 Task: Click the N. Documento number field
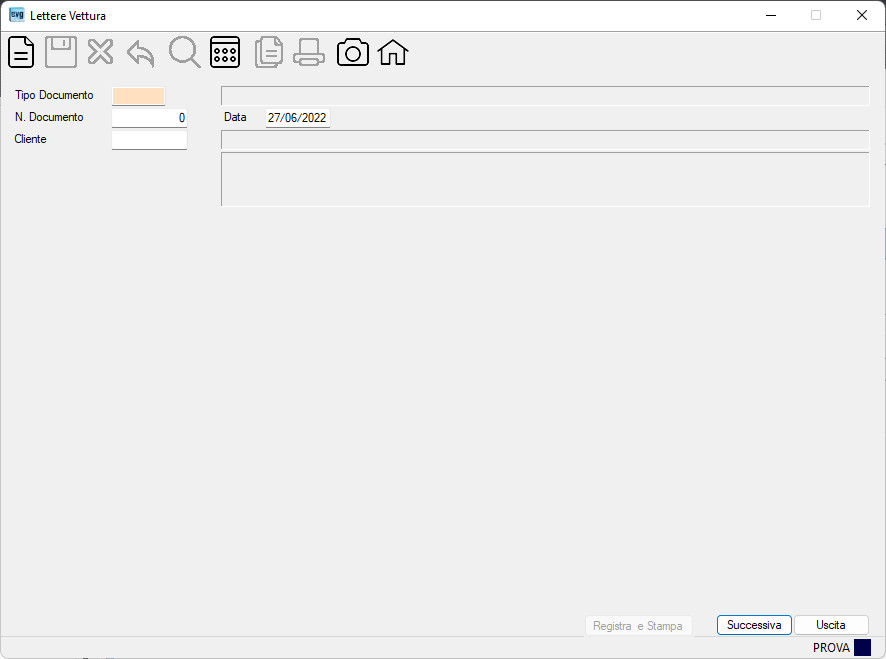point(149,118)
